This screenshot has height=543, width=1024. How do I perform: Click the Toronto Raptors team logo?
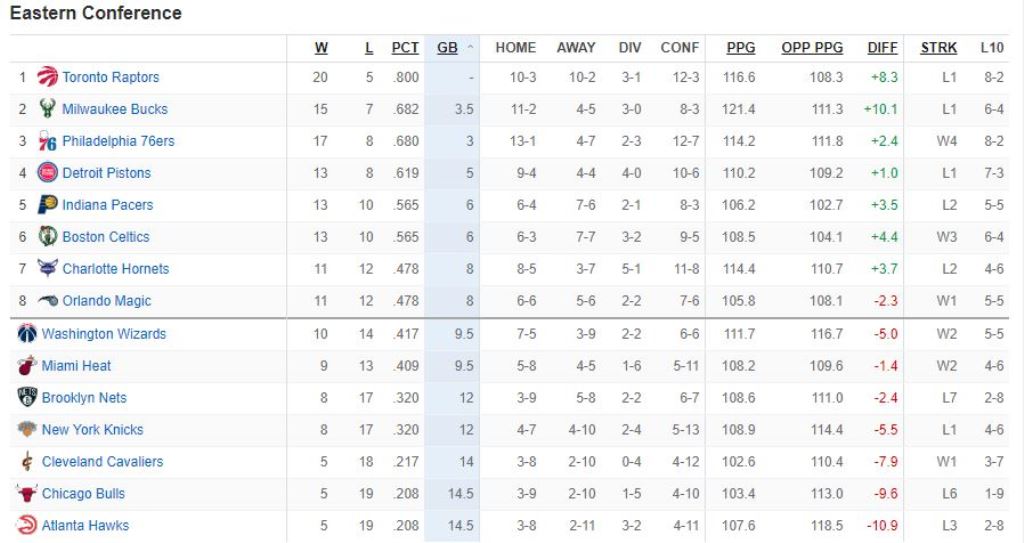tap(47, 77)
